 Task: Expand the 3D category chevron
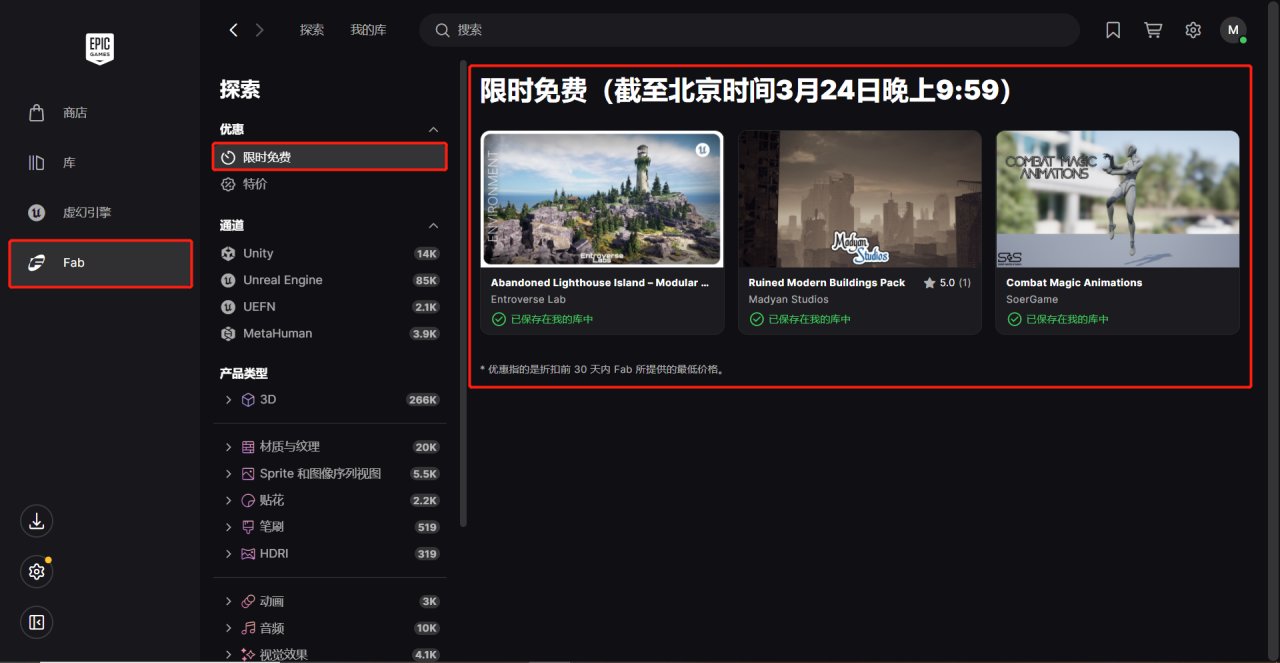(228, 399)
